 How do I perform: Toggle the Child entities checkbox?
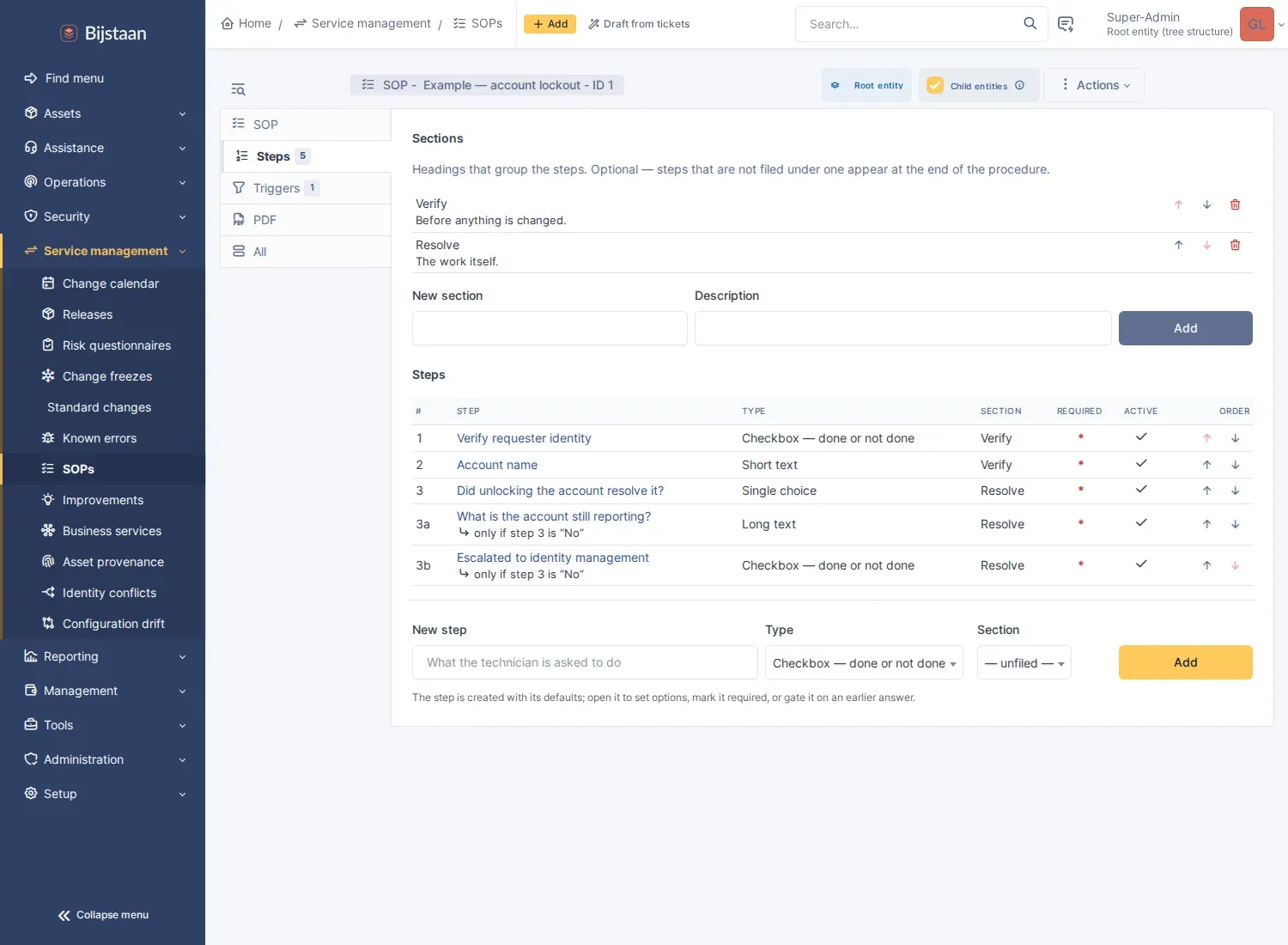pyautogui.click(x=935, y=85)
